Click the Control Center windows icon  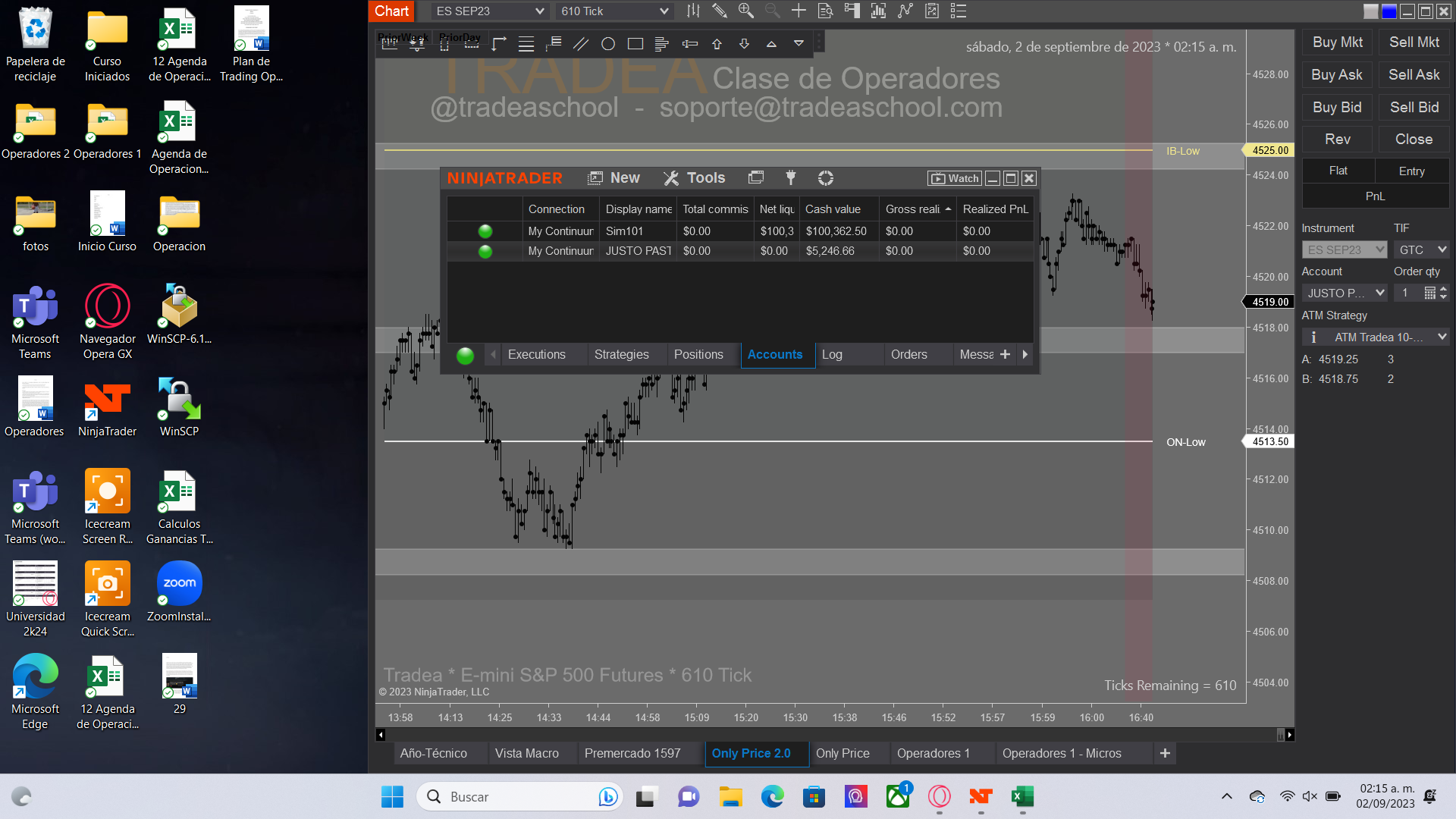pos(756,177)
